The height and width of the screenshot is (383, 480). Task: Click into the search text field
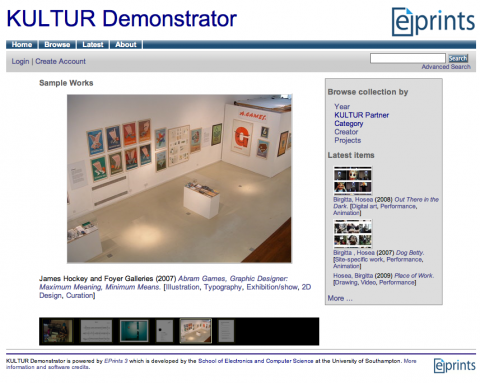point(407,58)
